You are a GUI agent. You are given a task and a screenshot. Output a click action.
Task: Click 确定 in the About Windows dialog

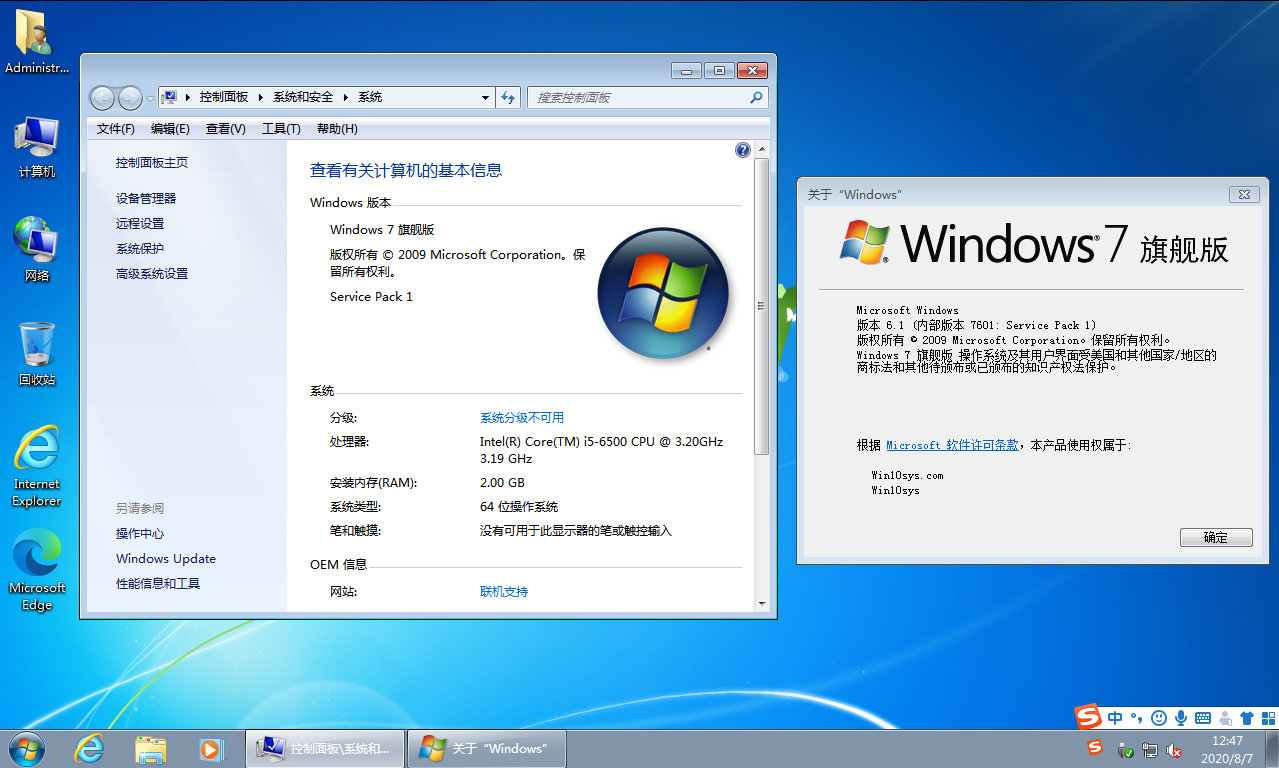1216,537
